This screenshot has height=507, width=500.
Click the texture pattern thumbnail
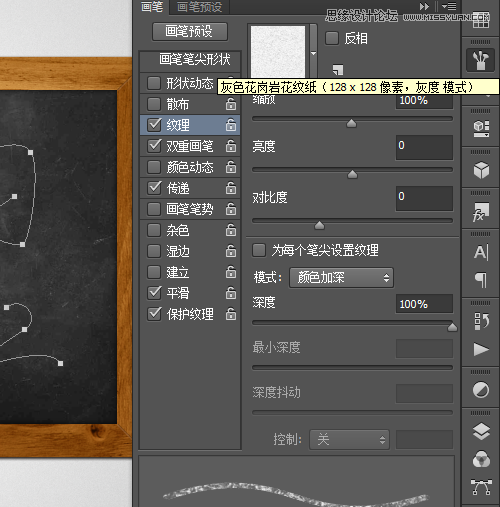[278, 51]
